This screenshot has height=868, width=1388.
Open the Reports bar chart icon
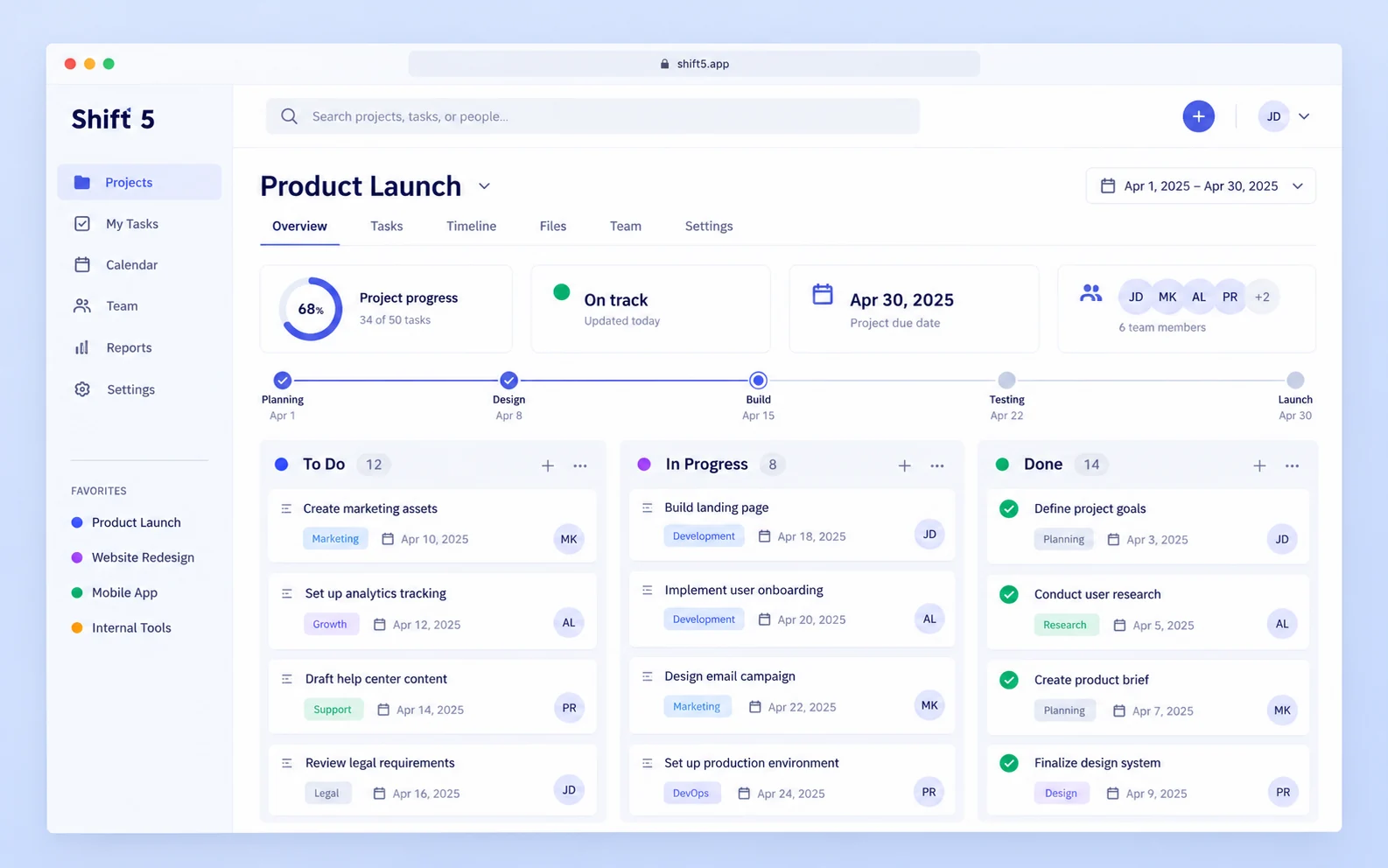tap(81, 347)
